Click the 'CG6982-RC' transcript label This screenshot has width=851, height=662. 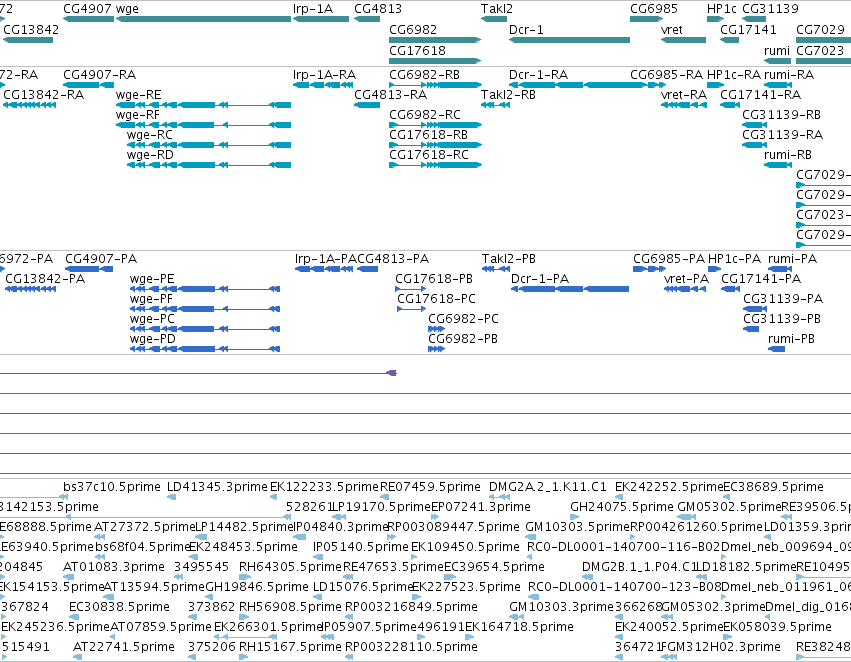tap(425, 115)
